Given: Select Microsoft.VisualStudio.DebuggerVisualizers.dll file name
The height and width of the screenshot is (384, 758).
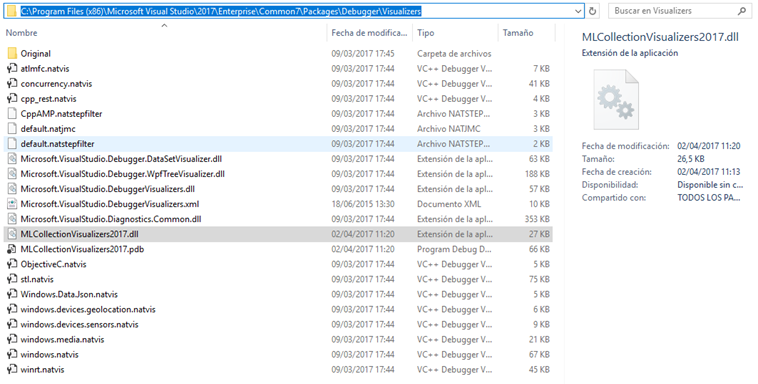Looking at the screenshot, I should click(x=107, y=189).
